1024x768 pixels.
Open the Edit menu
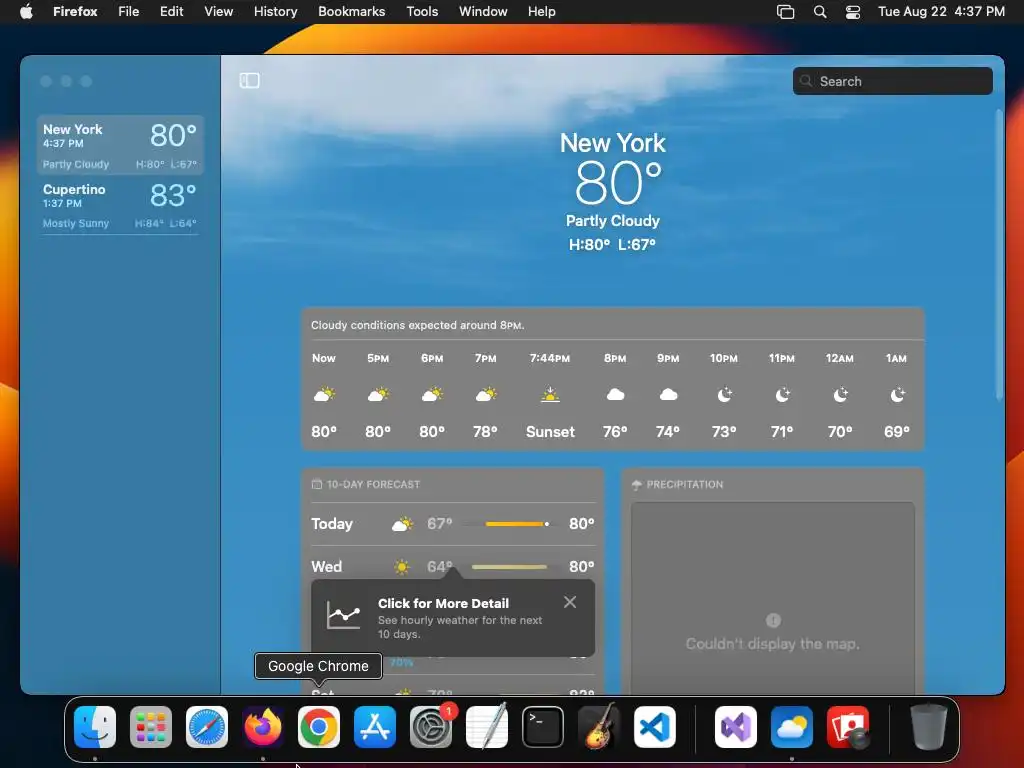[172, 11]
